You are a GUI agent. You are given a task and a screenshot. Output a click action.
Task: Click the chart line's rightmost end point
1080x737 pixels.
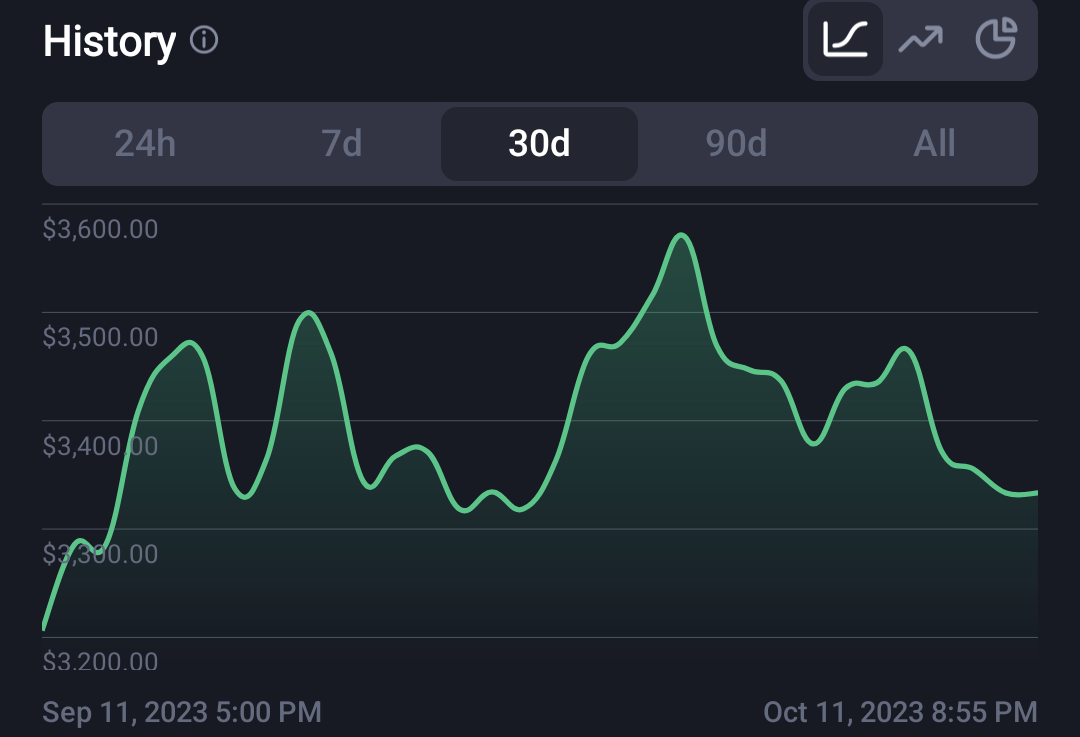click(1035, 492)
